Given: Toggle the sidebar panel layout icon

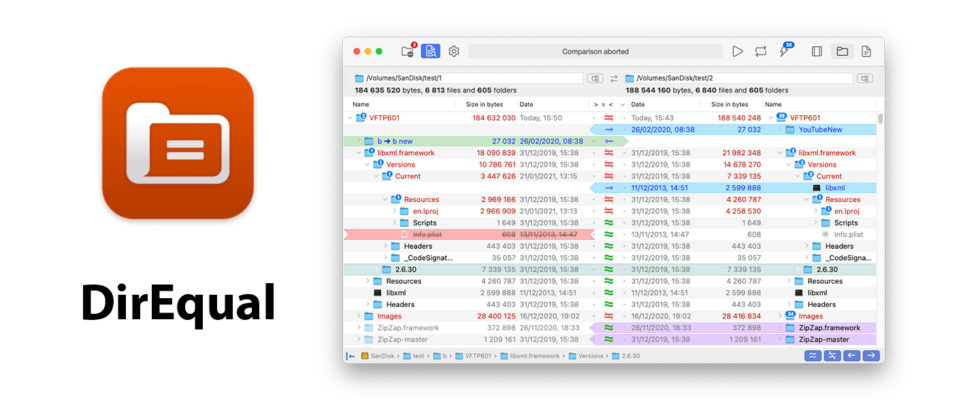Looking at the screenshot, I should click(817, 51).
